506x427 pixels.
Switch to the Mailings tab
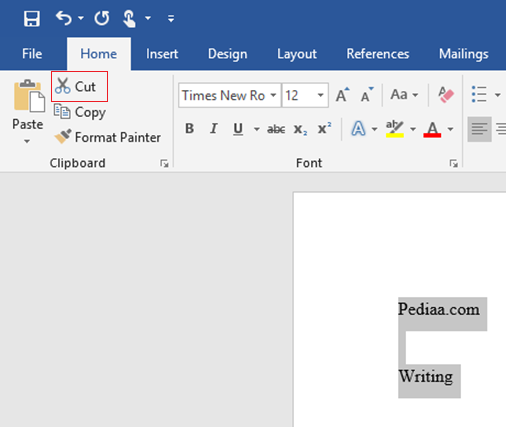tap(464, 54)
